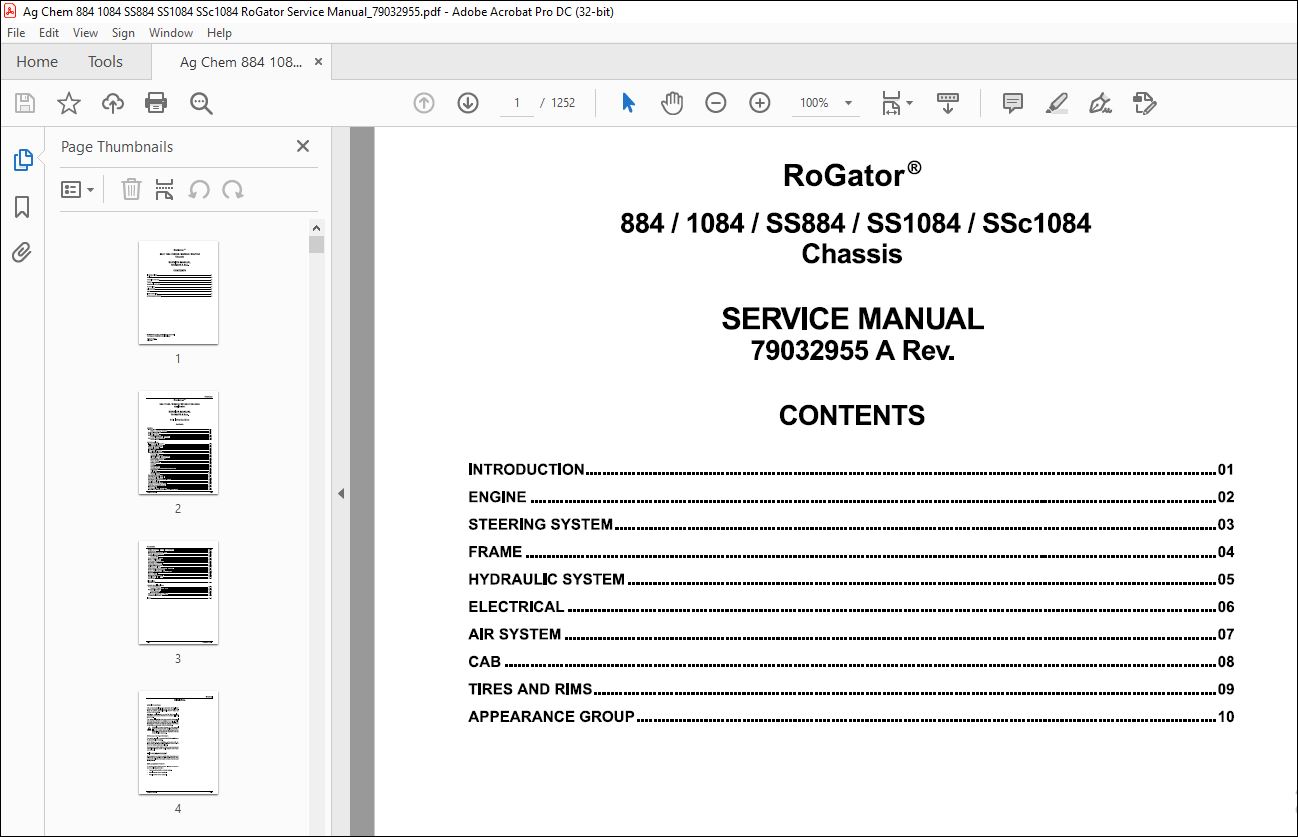The image size is (1298, 837).
Task: Open the Help menu
Action: coord(219,33)
